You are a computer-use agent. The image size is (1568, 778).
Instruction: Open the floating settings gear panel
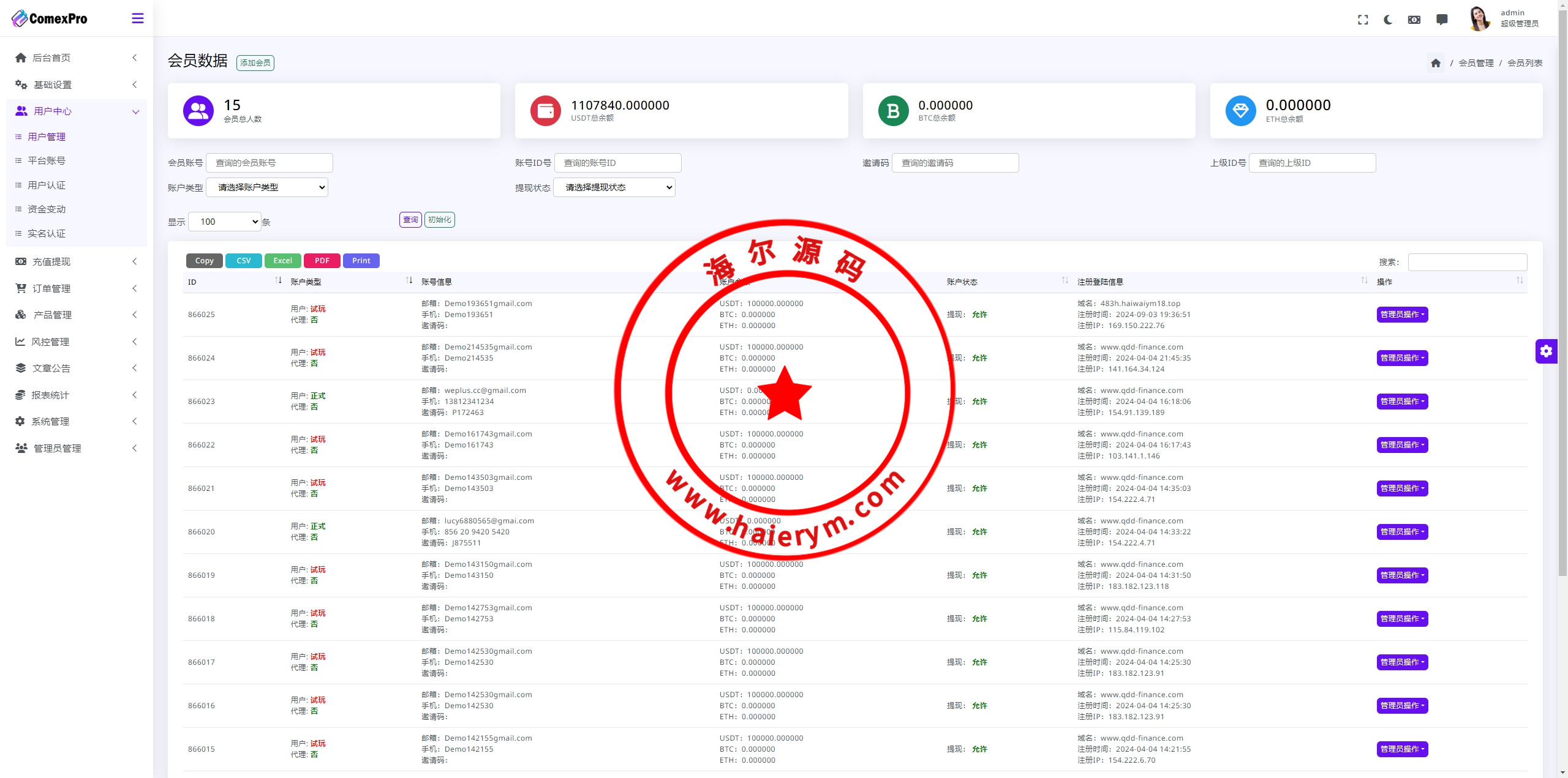(1546, 351)
